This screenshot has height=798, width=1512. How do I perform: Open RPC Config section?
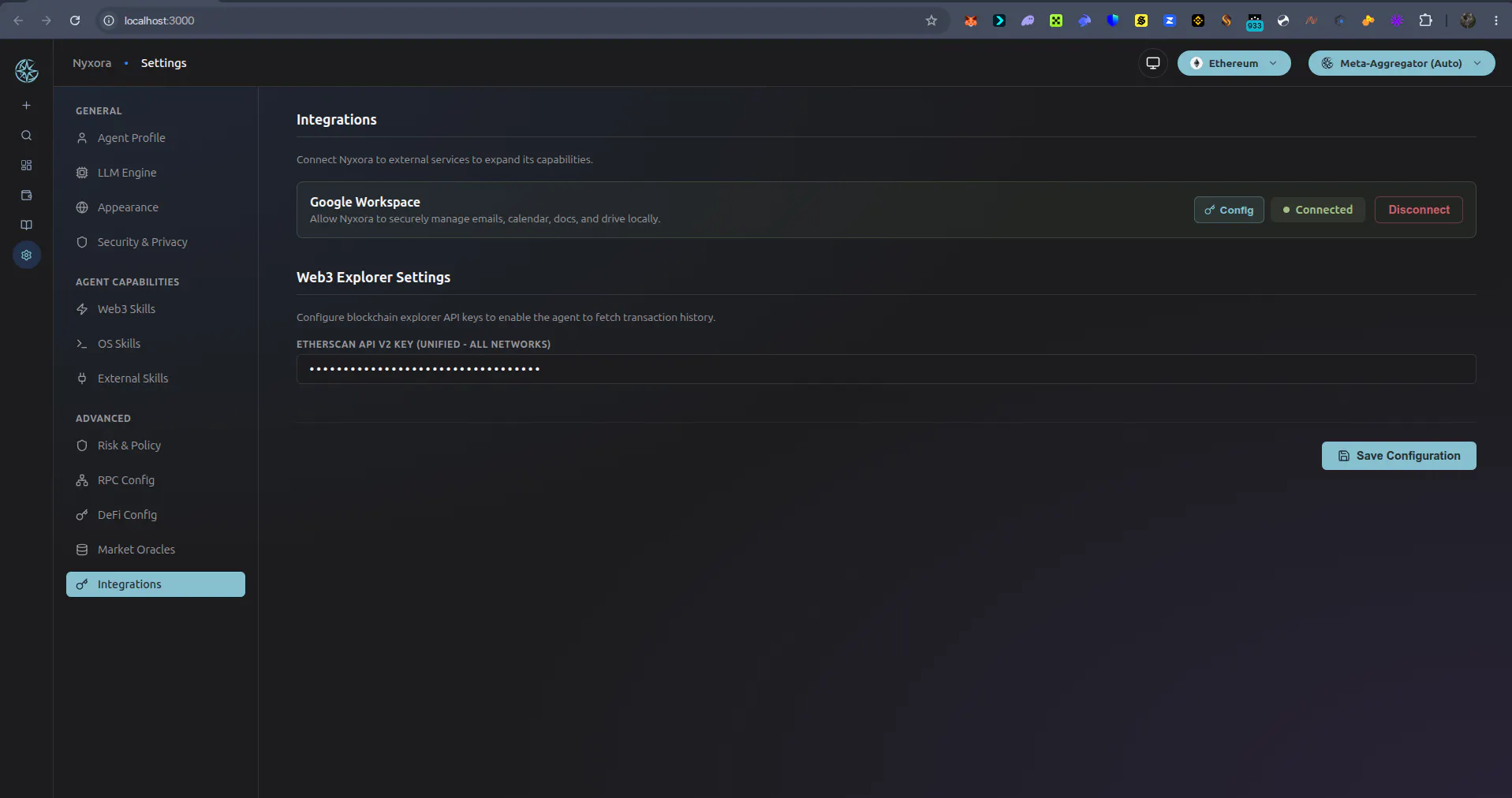pyautogui.click(x=155, y=480)
